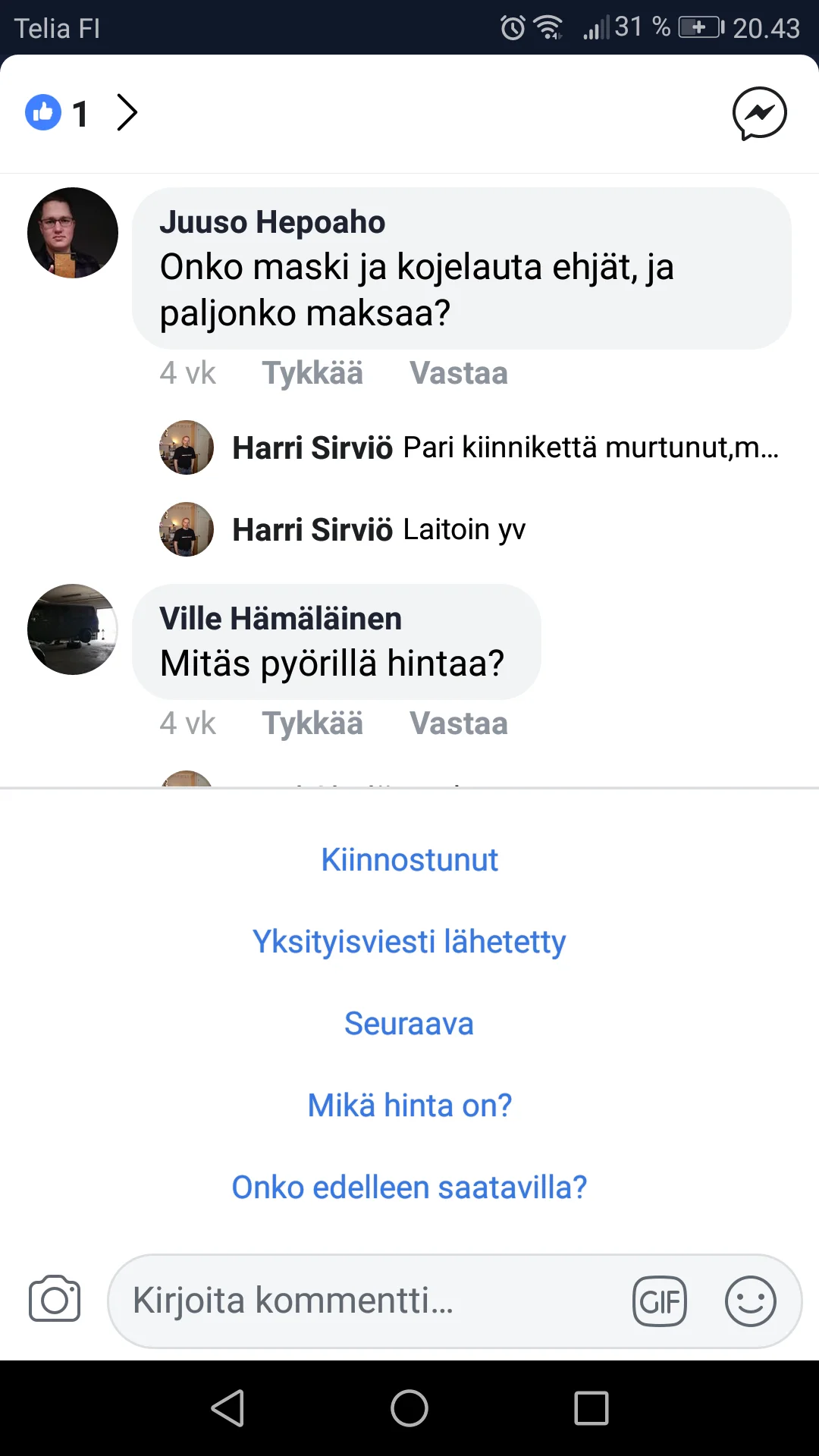Image resolution: width=819 pixels, height=1456 pixels.
Task: Like Ville Hämäläinen's comment
Action: coord(312,723)
